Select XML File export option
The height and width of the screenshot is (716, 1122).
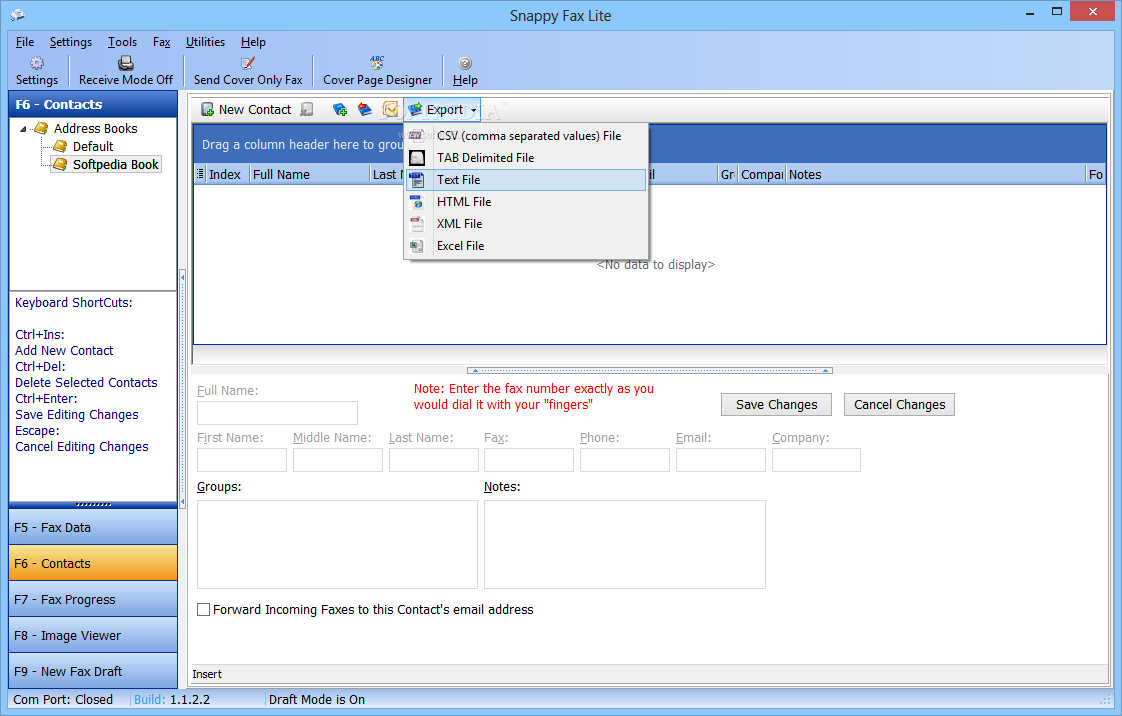tap(527, 224)
